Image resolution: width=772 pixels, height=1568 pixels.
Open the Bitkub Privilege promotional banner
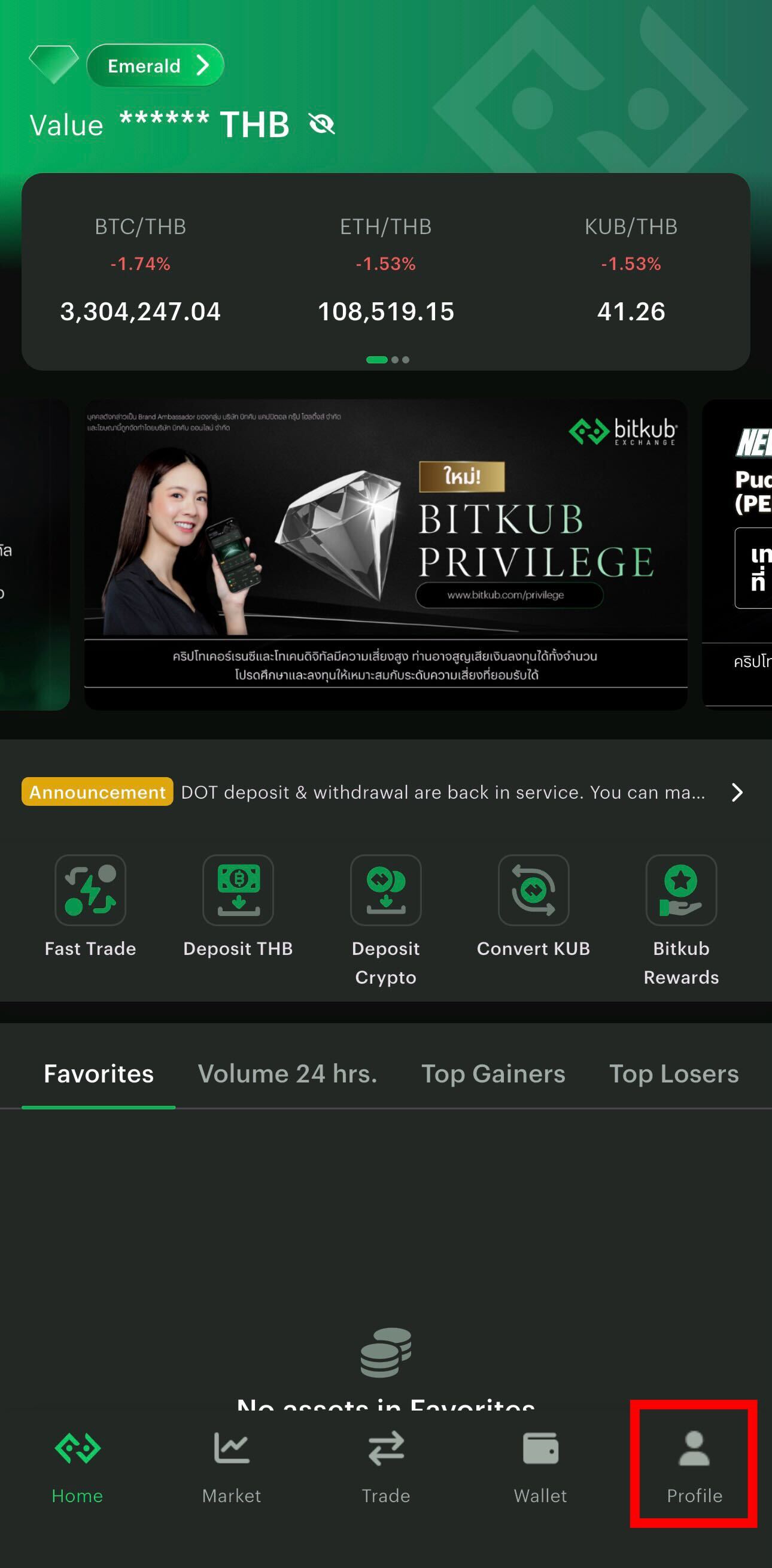point(385,554)
